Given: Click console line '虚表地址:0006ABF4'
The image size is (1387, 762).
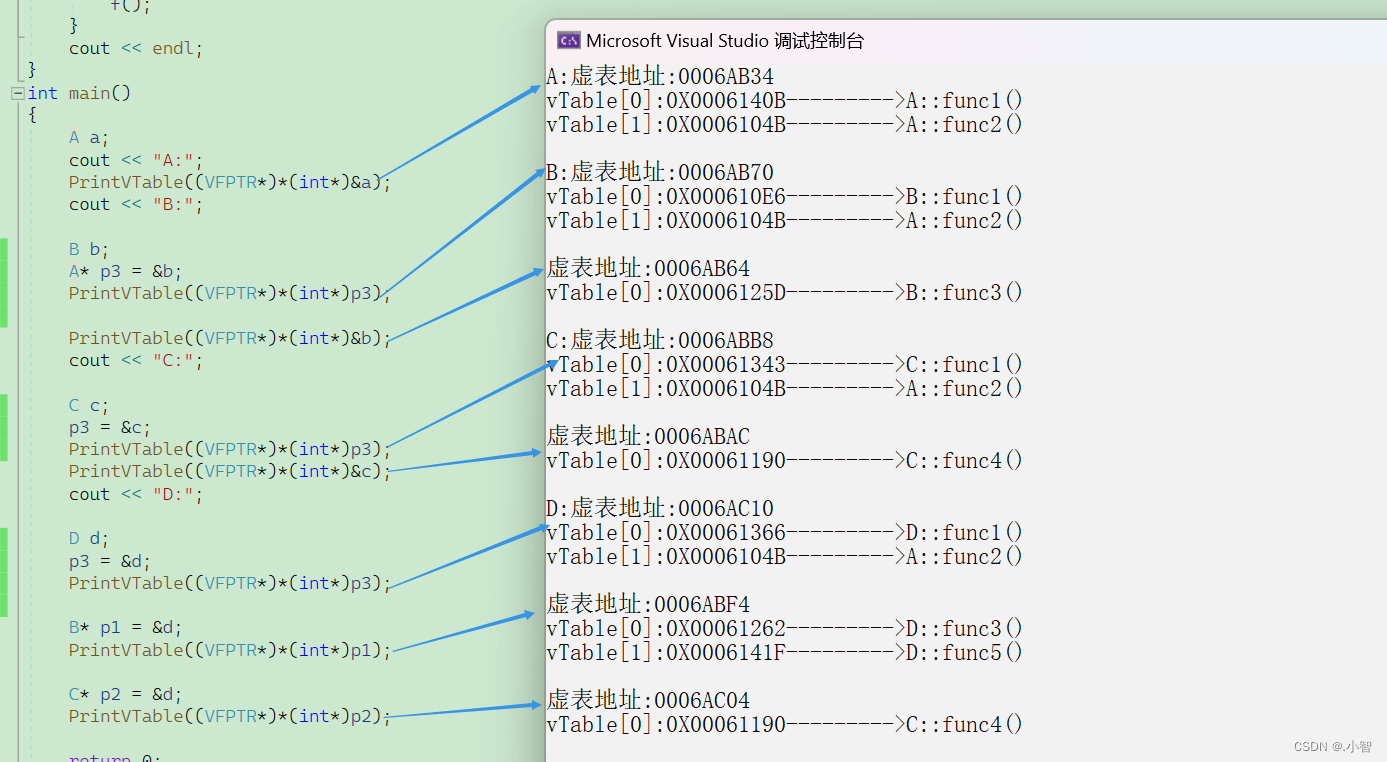Looking at the screenshot, I should click(648, 604).
